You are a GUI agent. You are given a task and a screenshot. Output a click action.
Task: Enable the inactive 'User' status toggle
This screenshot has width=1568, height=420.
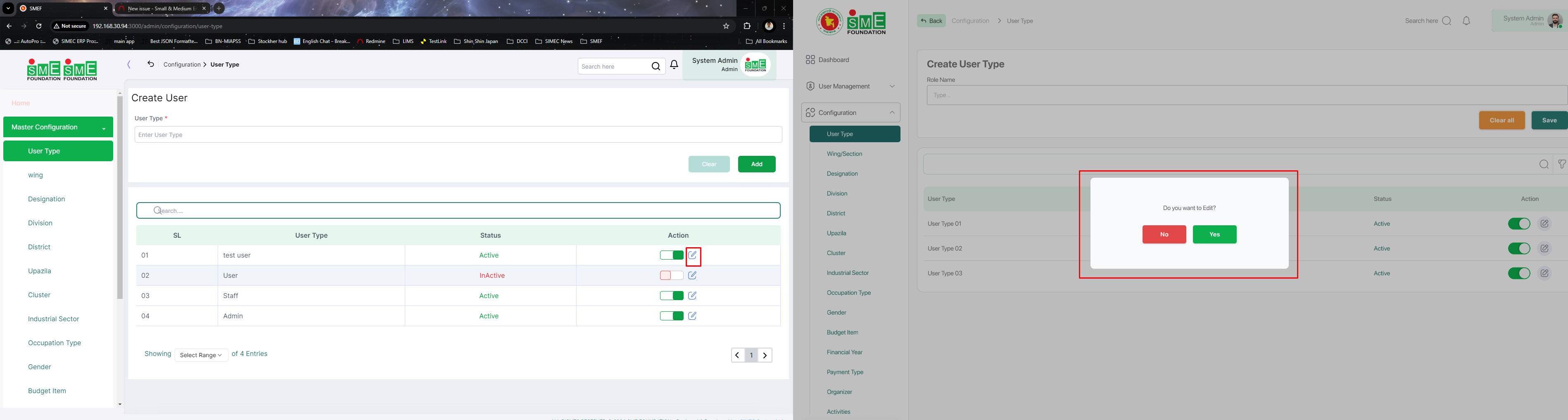coord(671,276)
